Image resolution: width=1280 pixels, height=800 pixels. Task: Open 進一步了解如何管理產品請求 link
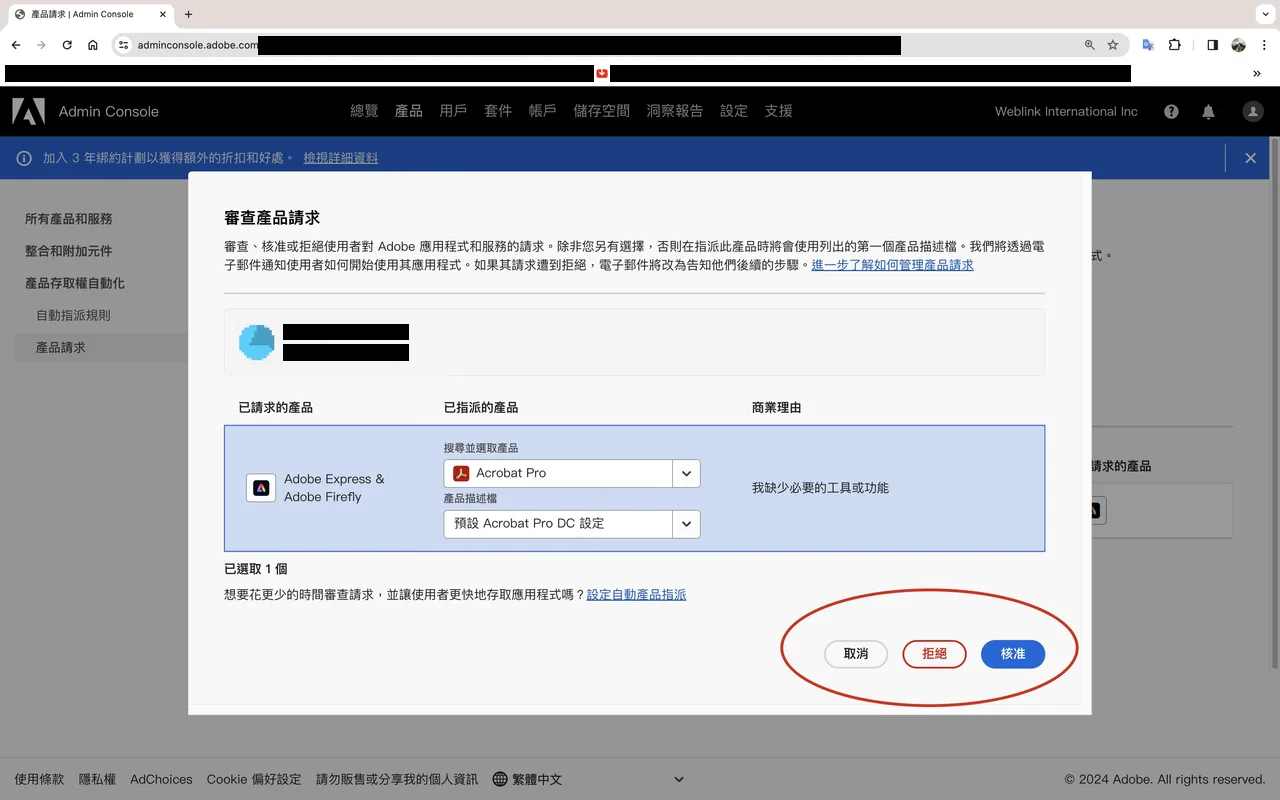tap(892, 265)
